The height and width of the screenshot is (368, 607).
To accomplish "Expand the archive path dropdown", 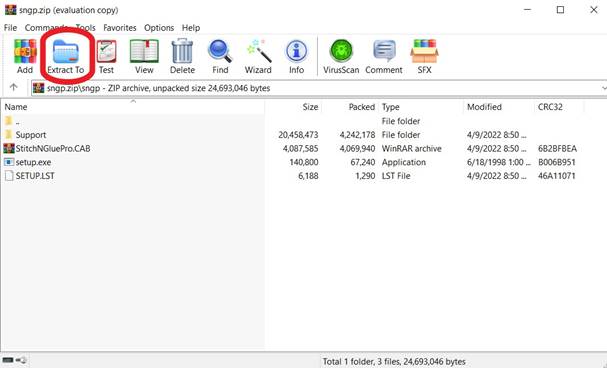I will 604,88.
